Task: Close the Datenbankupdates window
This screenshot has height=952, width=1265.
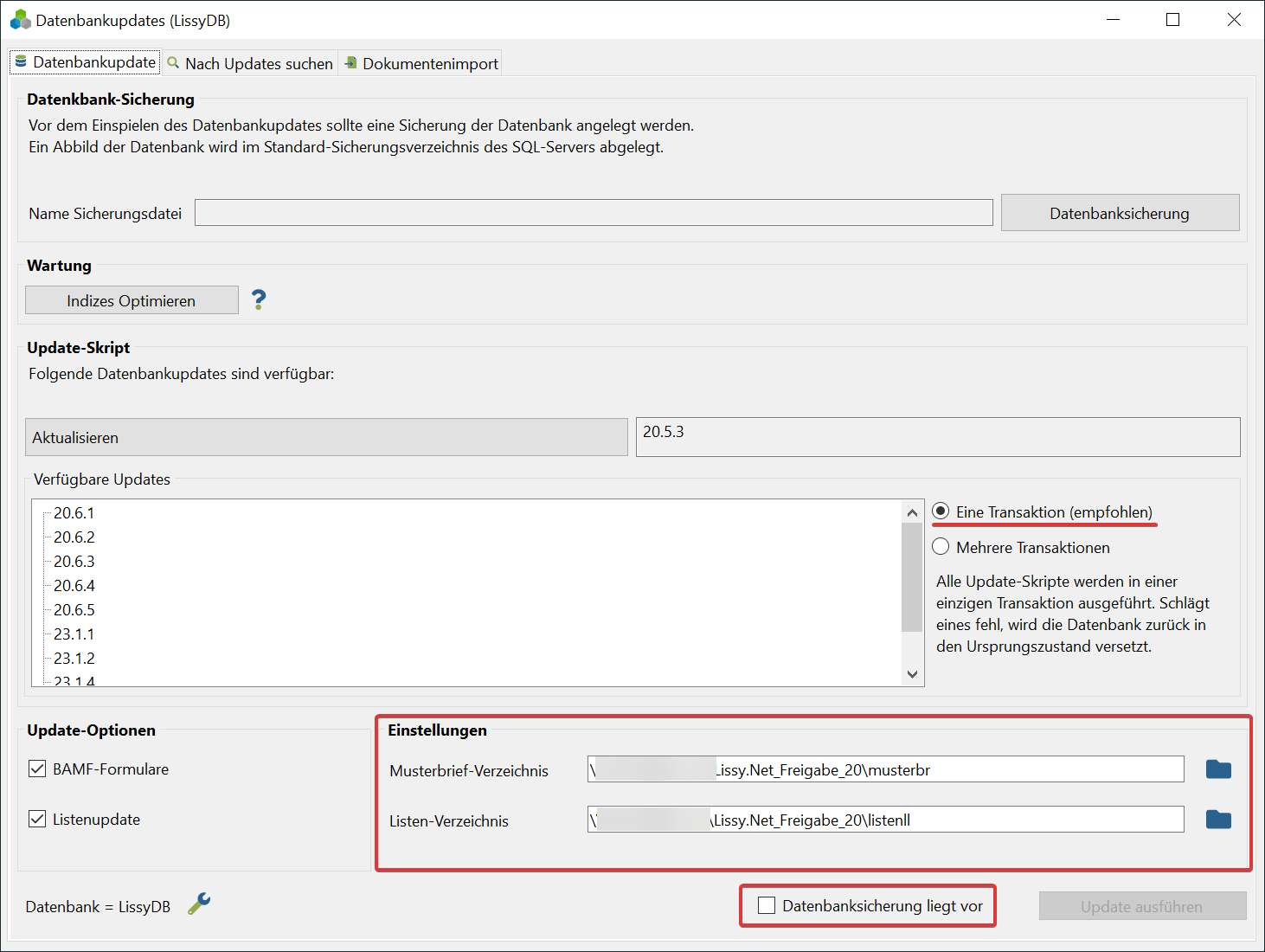Action: [1234, 19]
